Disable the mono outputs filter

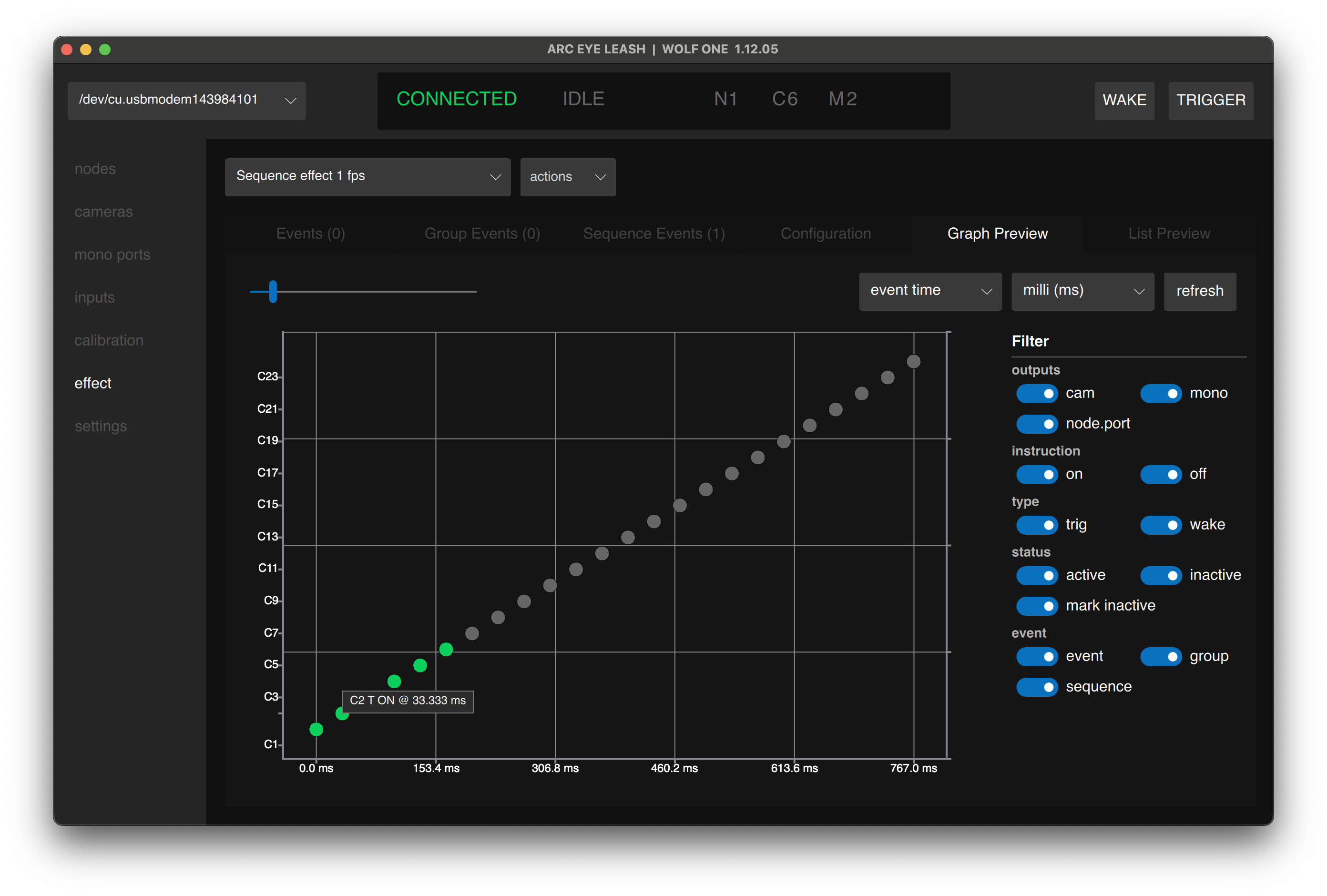click(1161, 394)
